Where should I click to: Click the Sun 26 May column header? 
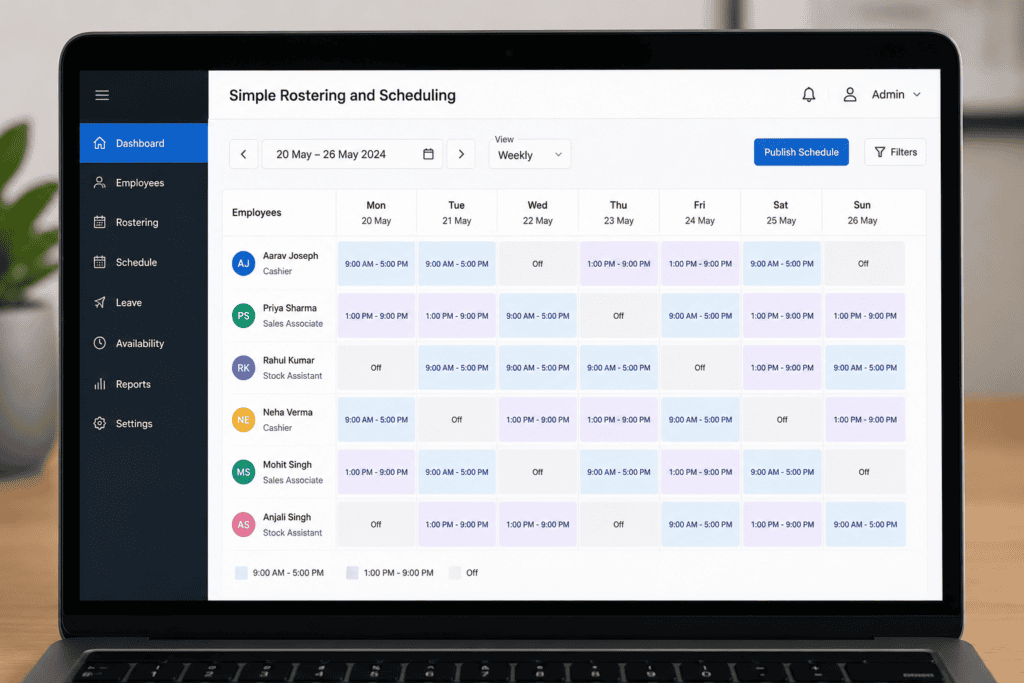click(x=862, y=213)
